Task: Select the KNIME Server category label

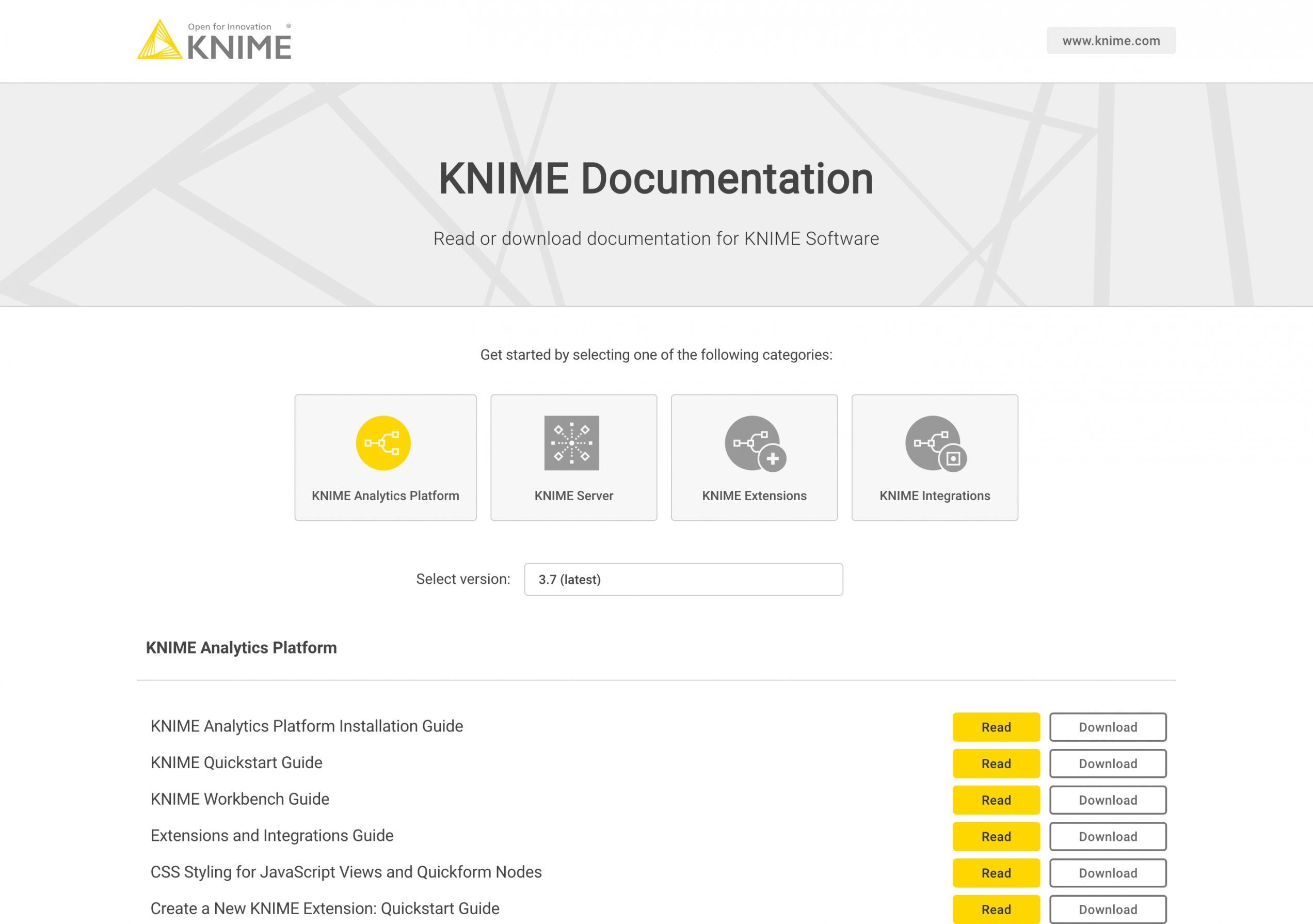Action: [573, 496]
